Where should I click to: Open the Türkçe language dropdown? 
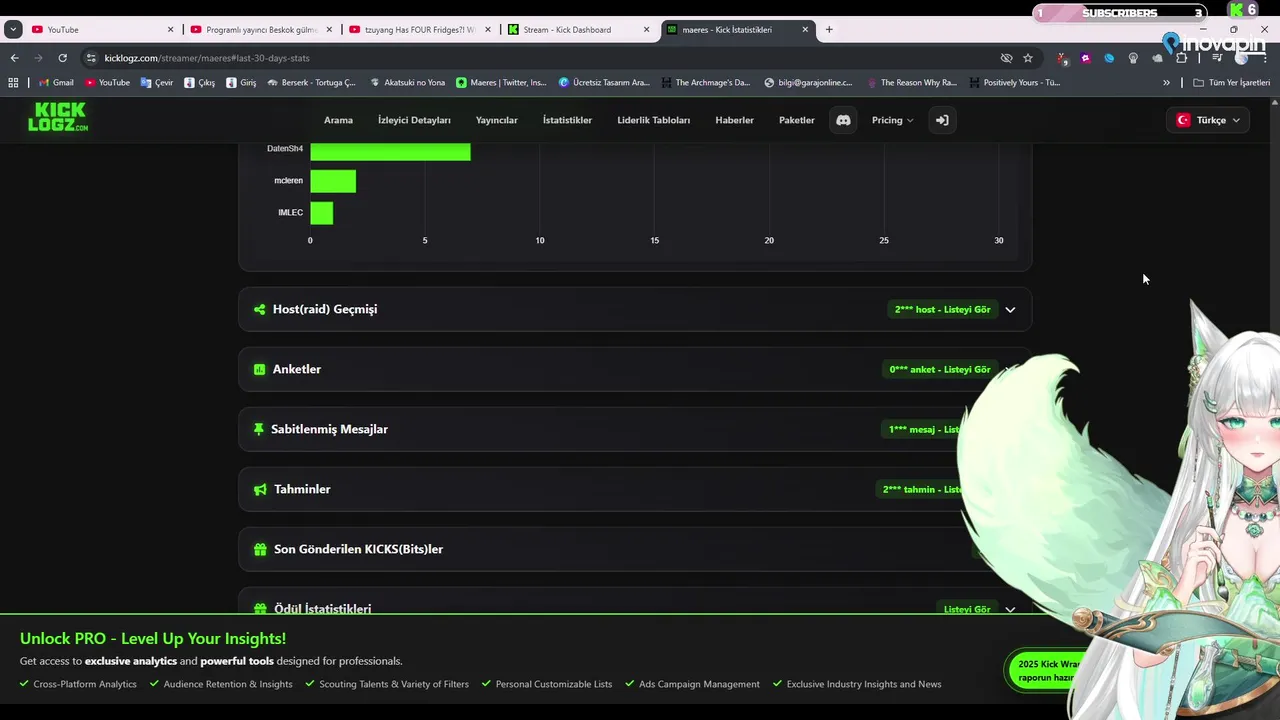pyautogui.click(x=1208, y=120)
